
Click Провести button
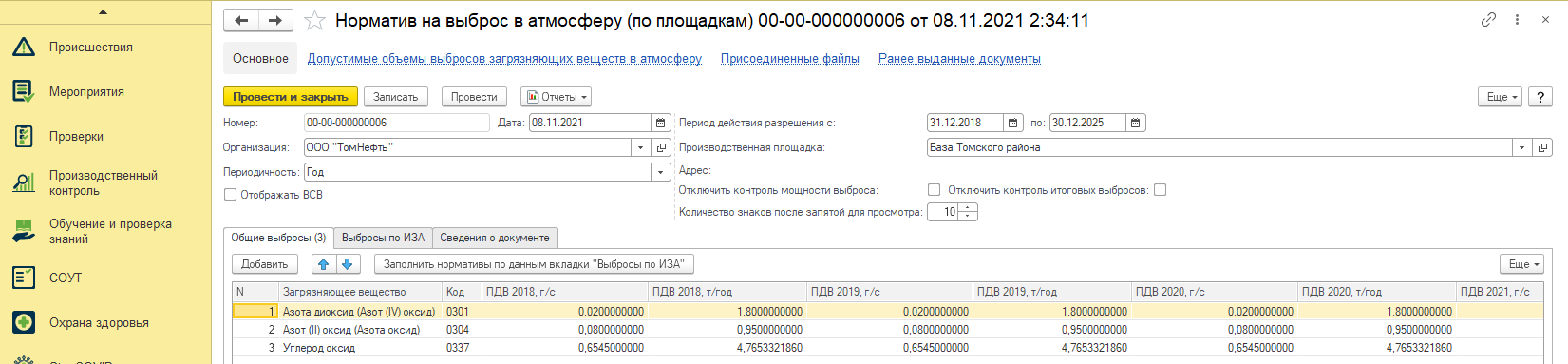click(x=474, y=97)
